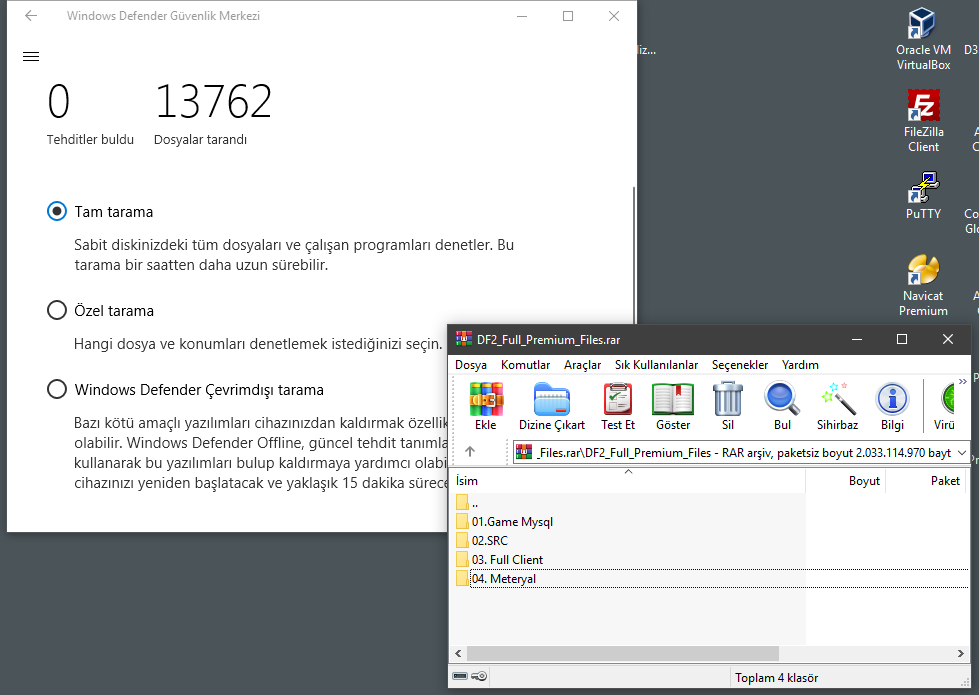Screen dimensions: 979x695
Task: Go up one folder using the arrow
Action: tap(470, 451)
